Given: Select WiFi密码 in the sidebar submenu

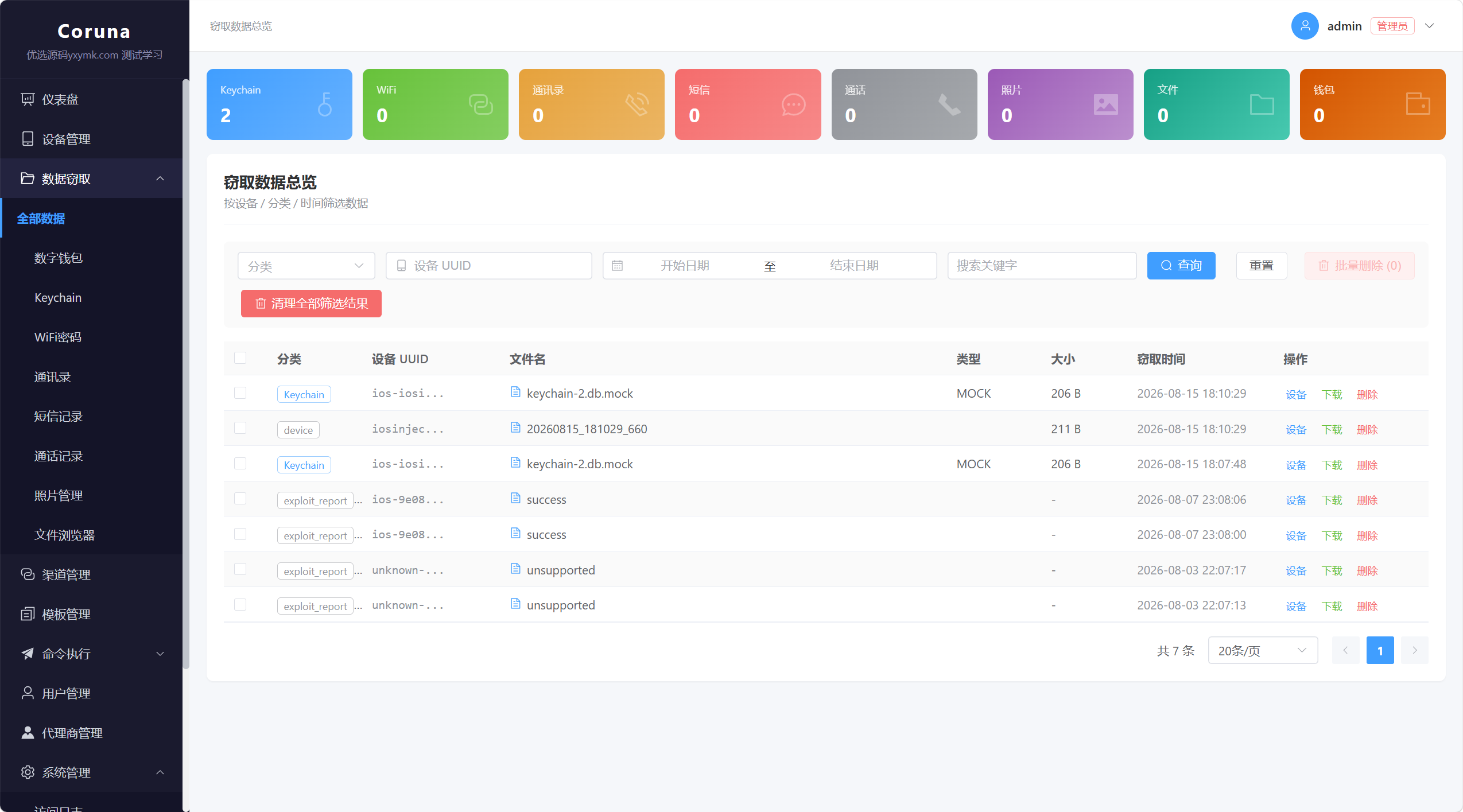Looking at the screenshot, I should pos(91,337).
